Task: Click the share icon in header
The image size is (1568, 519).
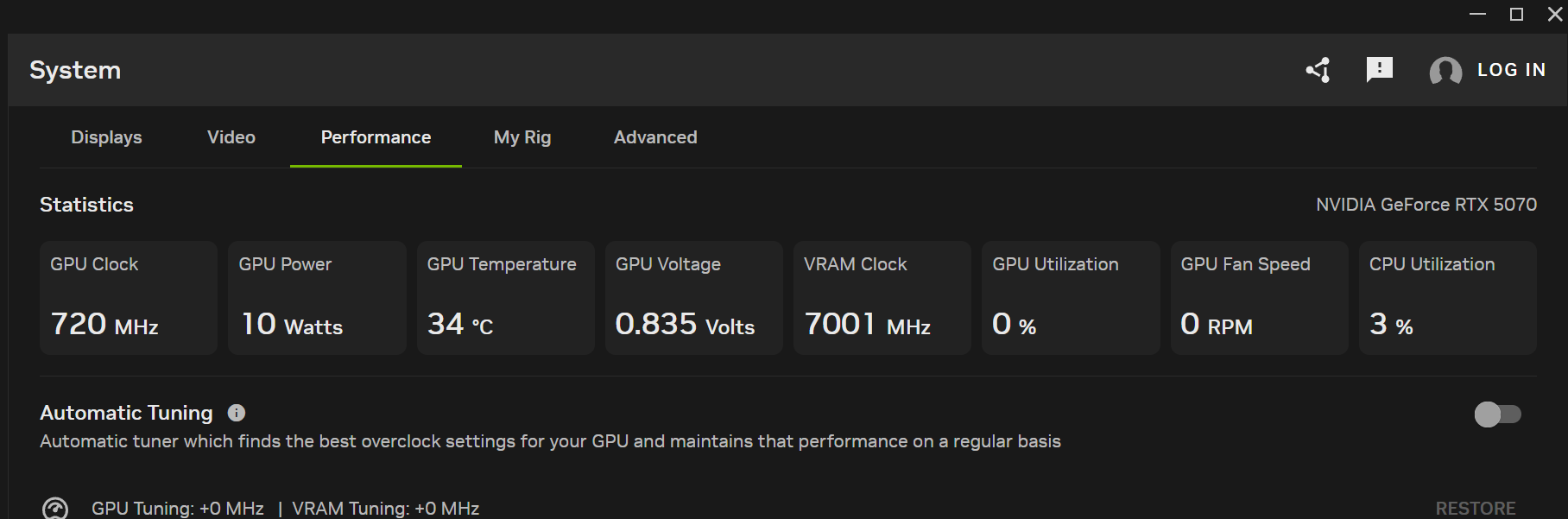Action: pyautogui.click(x=1318, y=70)
